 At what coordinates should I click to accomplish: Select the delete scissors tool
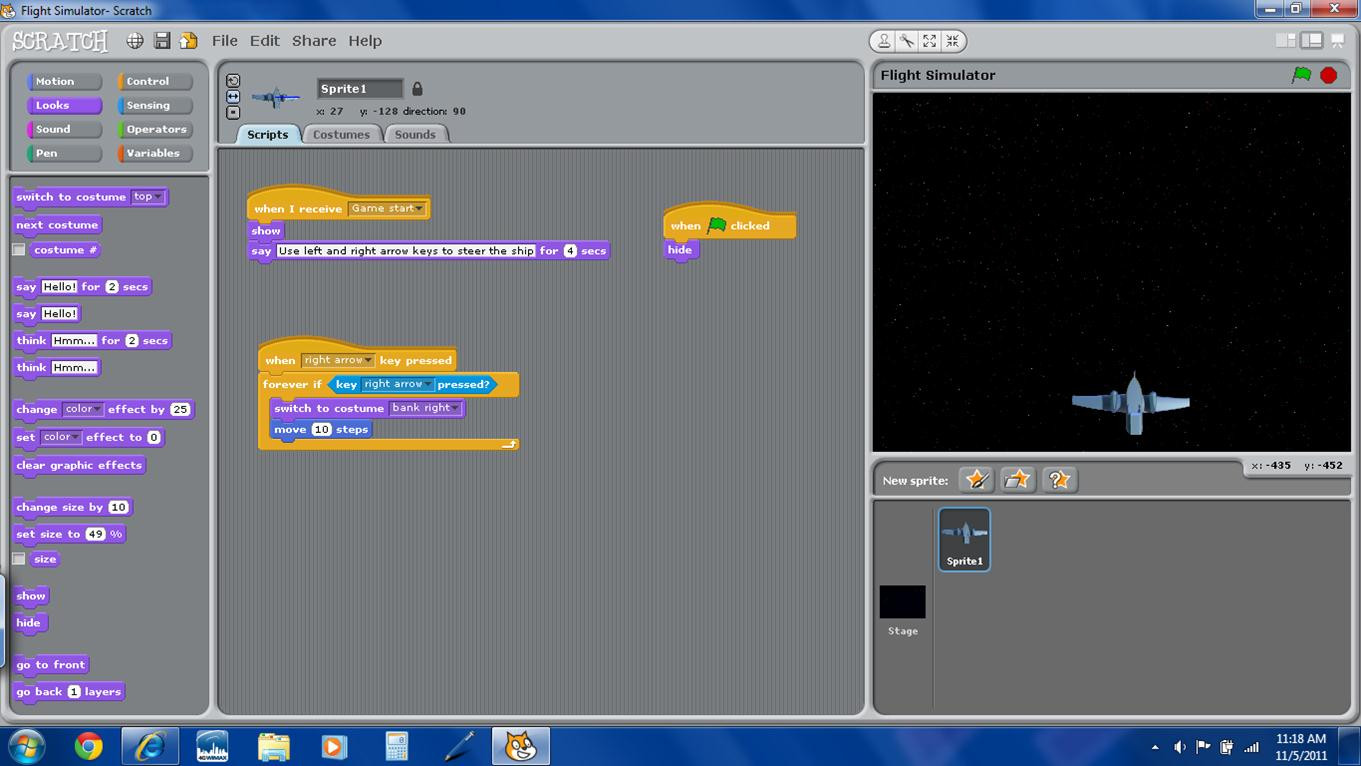tap(907, 41)
